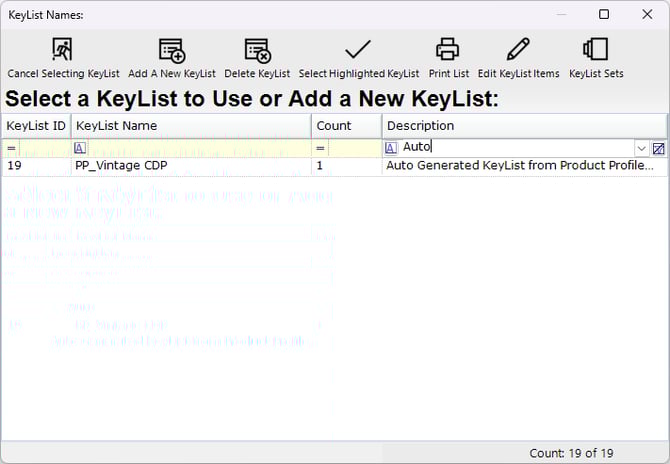Click the Cancel Selecting KeyList icon
Image resolution: width=670 pixels, height=464 pixels.
63,51
